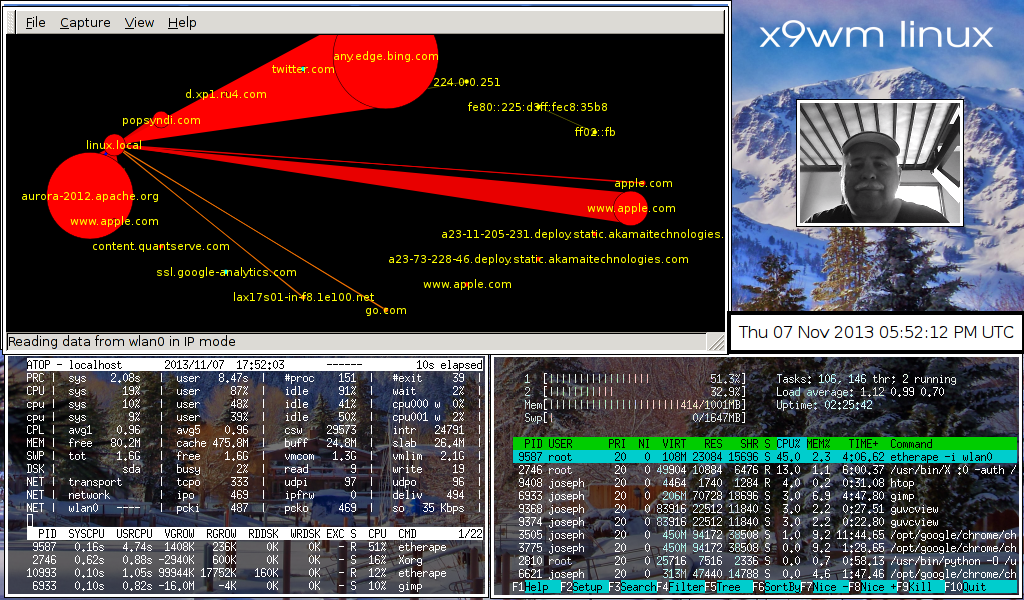The image size is (1024, 600).
Task: Click the Xorg process row in atop
Action: pyautogui.click(x=255, y=561)
